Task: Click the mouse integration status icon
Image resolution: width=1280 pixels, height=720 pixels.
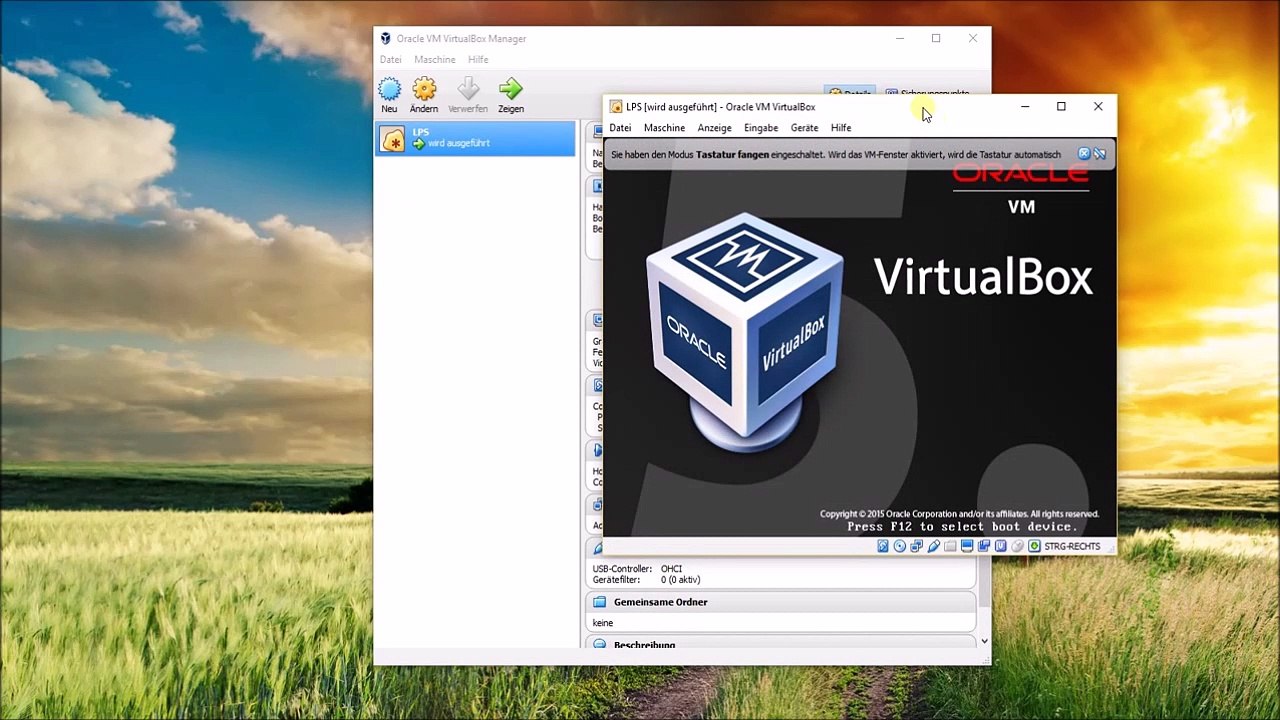Action: 1017,546
